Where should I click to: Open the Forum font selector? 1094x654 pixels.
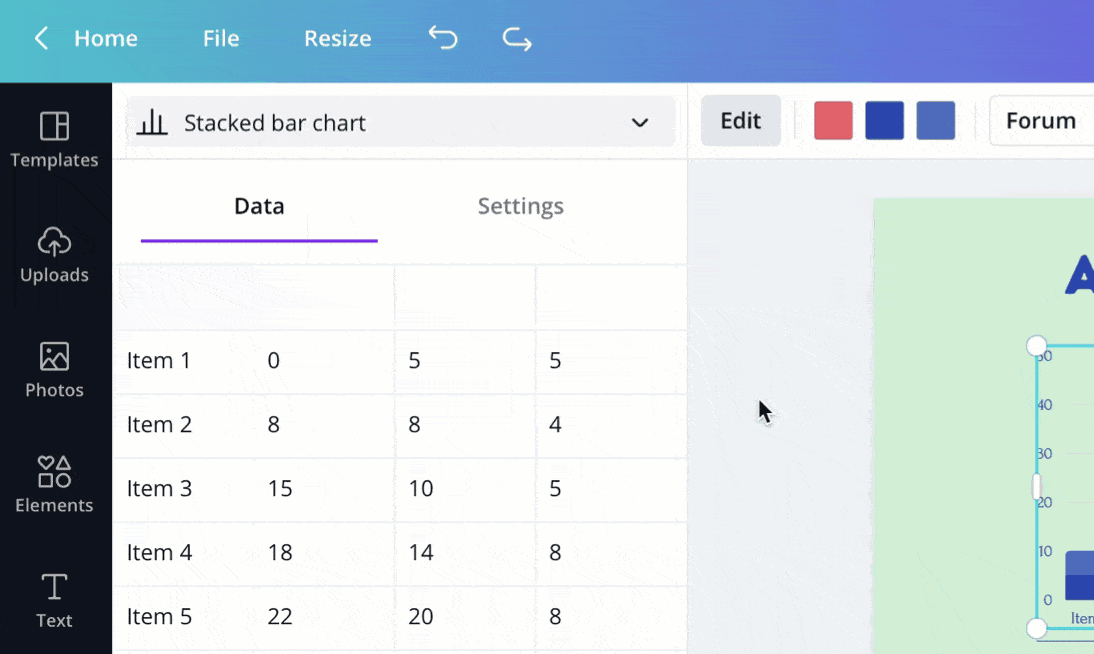coord(1041,120)
